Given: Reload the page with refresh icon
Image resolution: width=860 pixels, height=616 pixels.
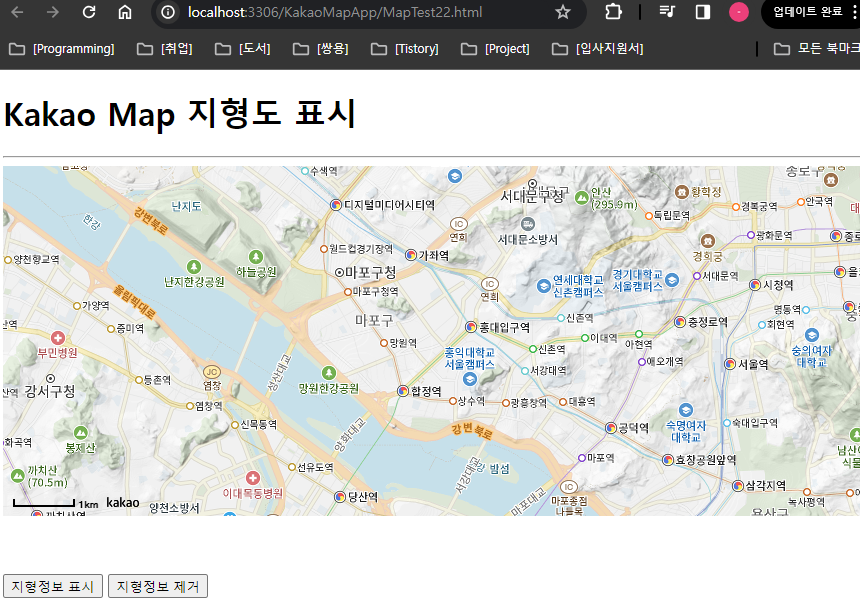Looking at the screenshot, I should tap(89, 12).
